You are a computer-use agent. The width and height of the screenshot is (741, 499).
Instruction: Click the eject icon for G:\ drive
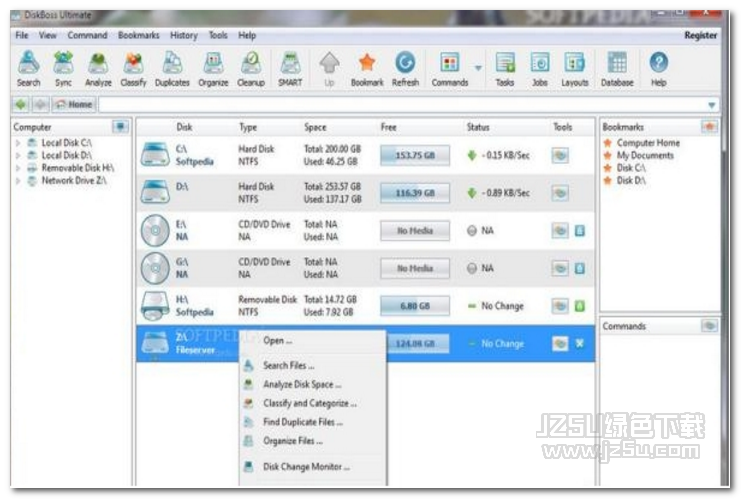[x=580, y=268]
